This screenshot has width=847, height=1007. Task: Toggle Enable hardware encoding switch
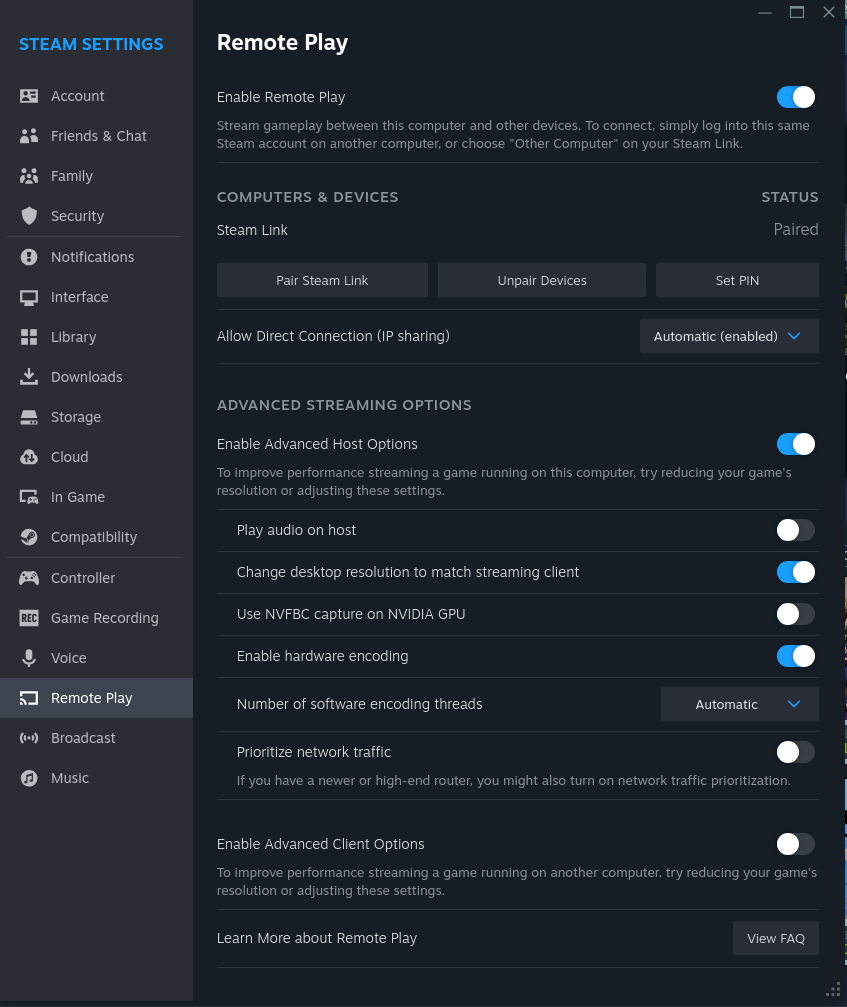(x=796, y=656)
